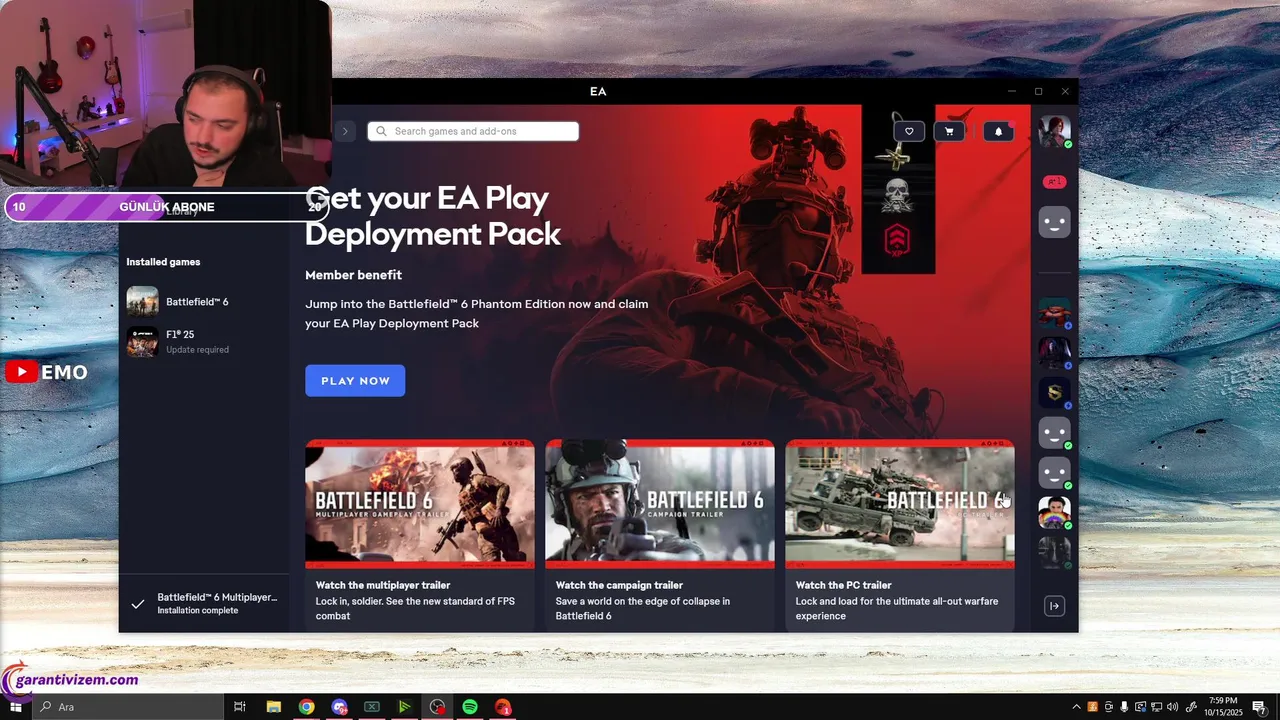Open the EA app icon on the taskbar
1280x720 pixels.
click(503, 707)
